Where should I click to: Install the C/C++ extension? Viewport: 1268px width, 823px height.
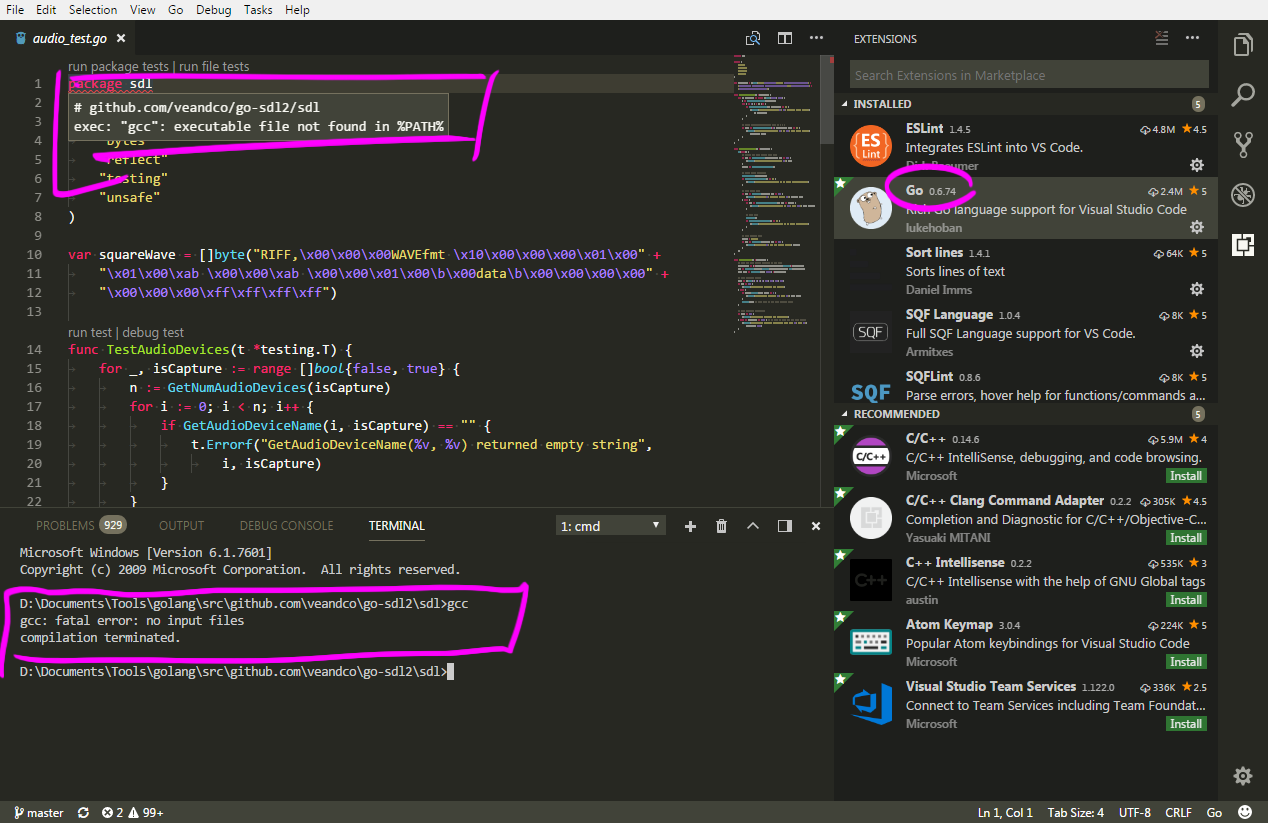(x=1186, y=476)
